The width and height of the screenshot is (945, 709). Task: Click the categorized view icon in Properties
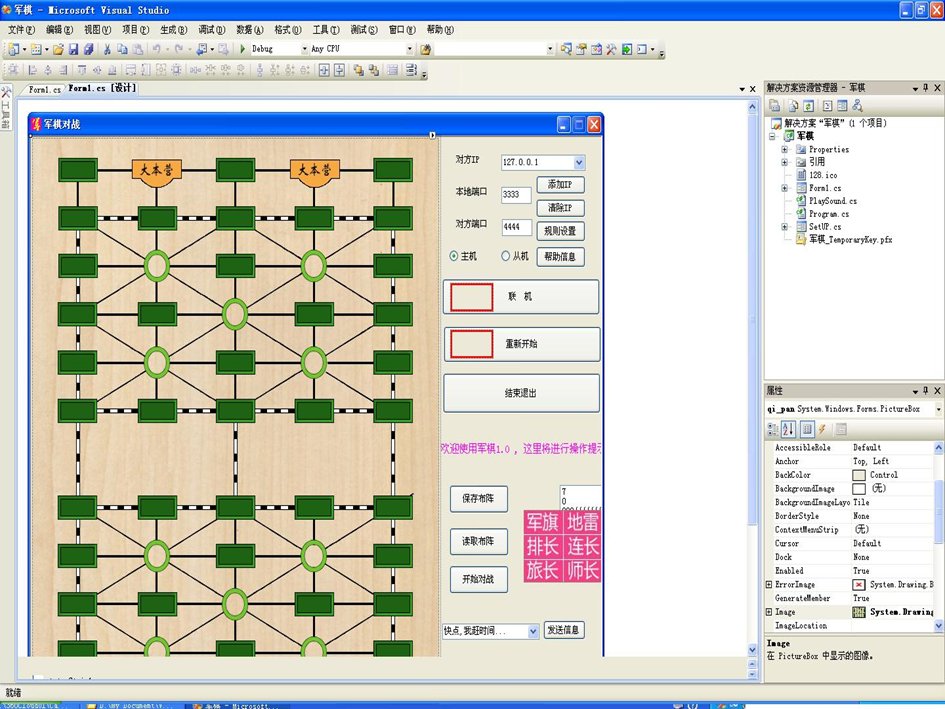click(x=773, y=429)
